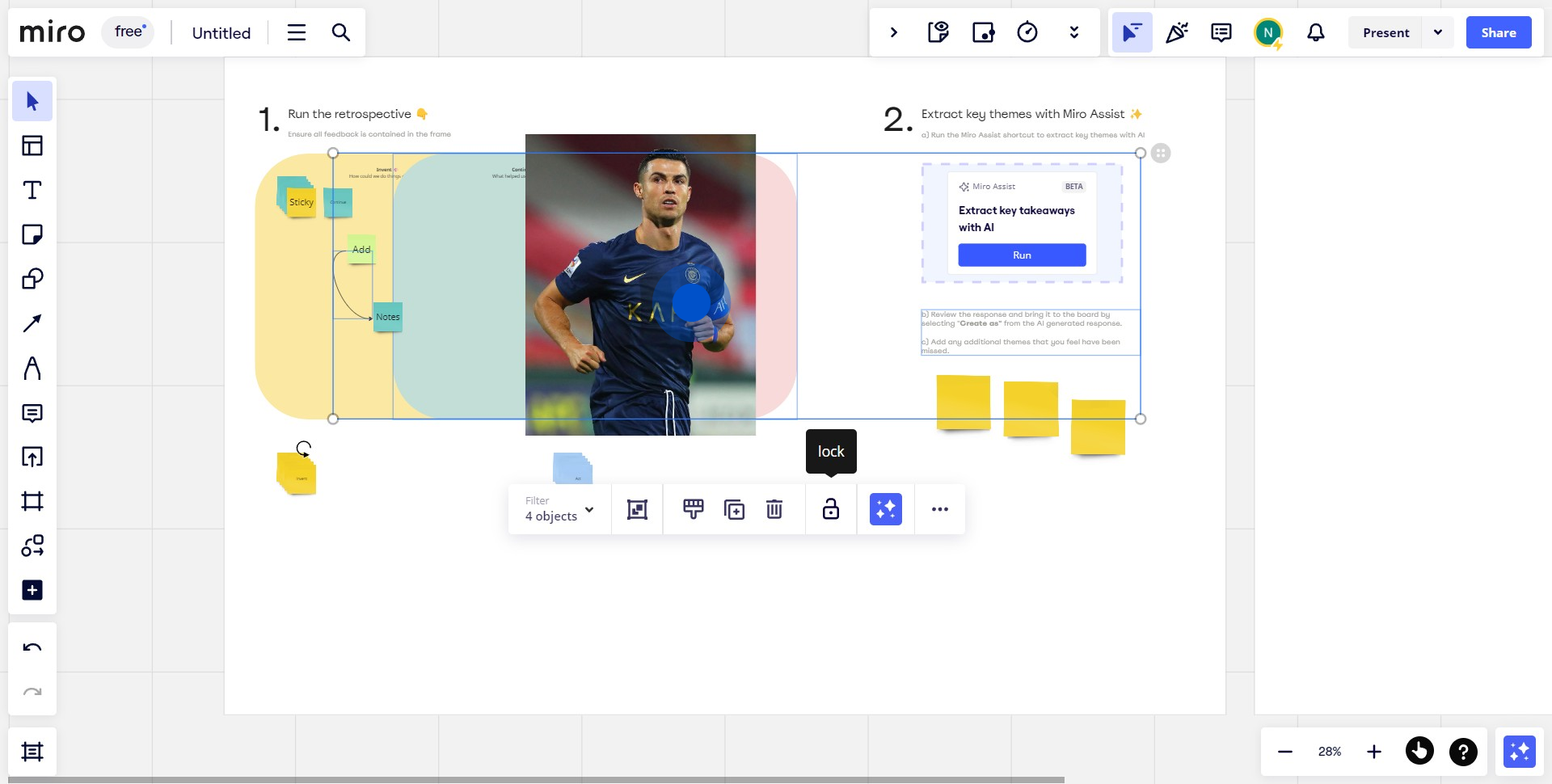Image resolution: width=1552 pixels, height=784 pixels.
Task: Select the Sticky note tool in sidebar
Action: 32,234
